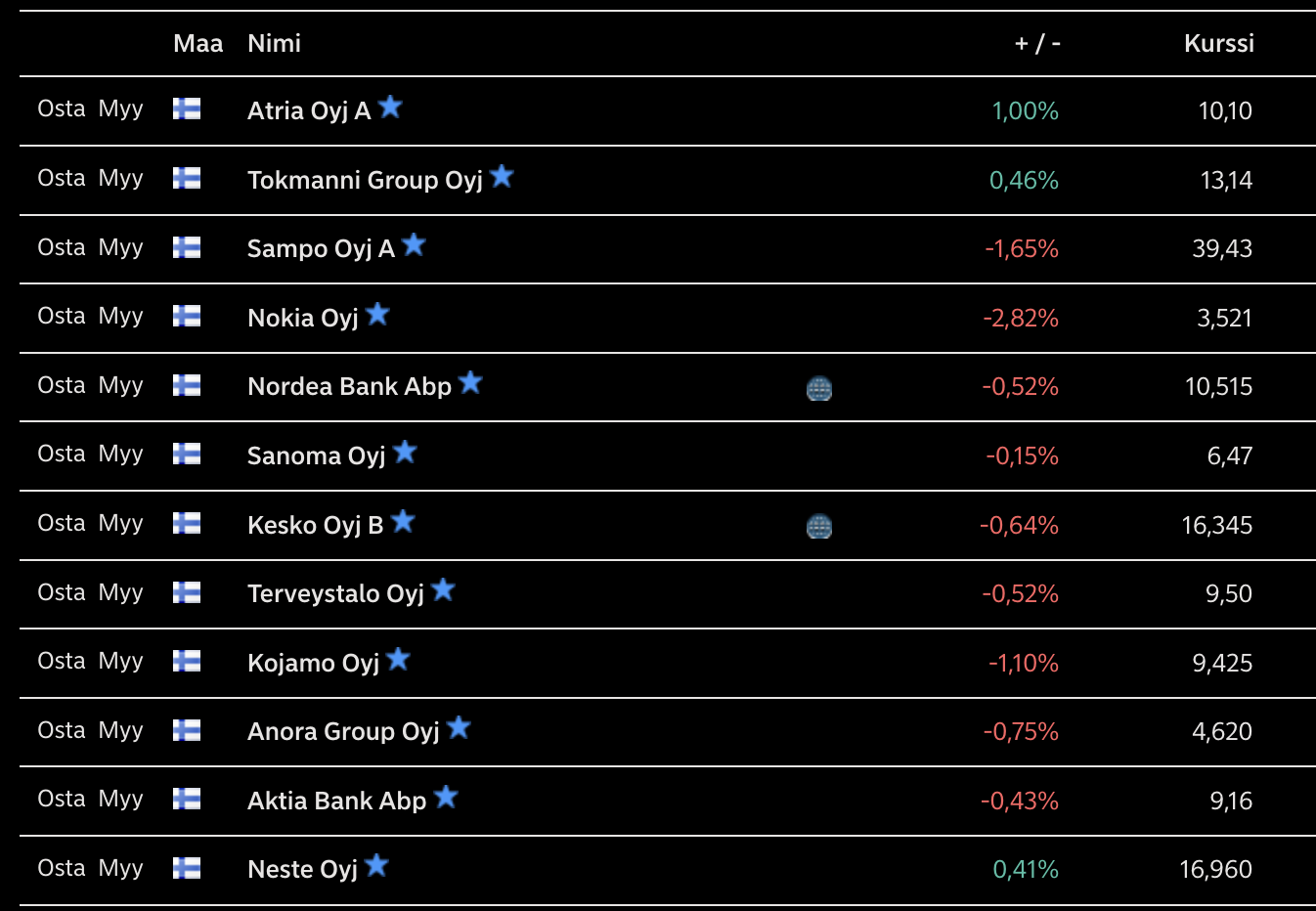Toggle favorite star for Tokmanni Group Oyj
The height and width of the screenshot is (911, 1316).
coord(502,176)
